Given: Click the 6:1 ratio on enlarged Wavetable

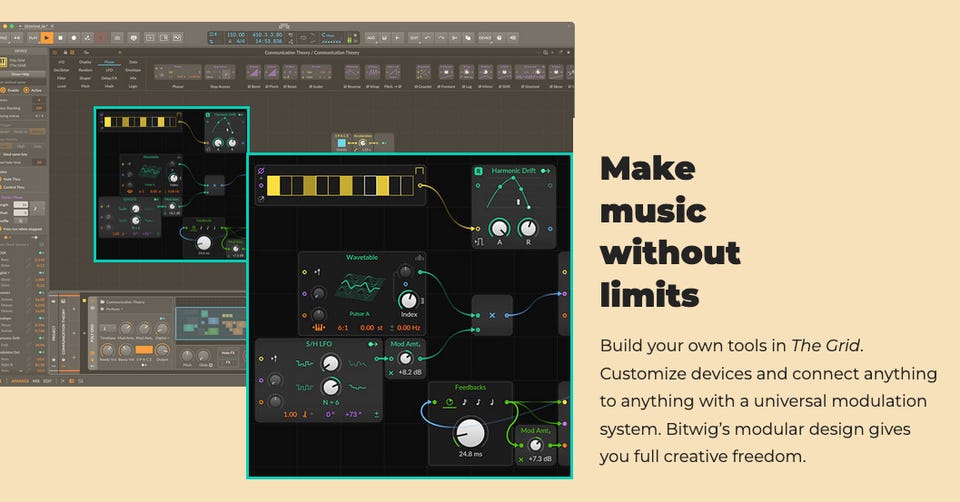Looking at the screenshot, I should pos(343,328).
